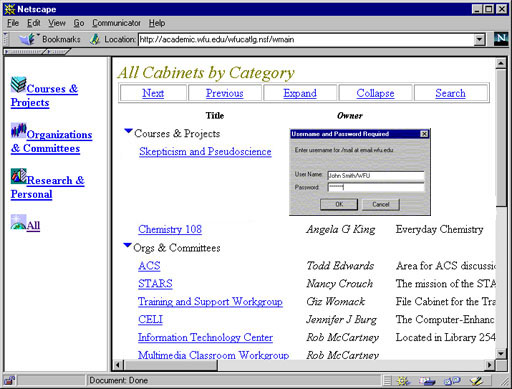Click the horizontal scrollbar thumb

(170, 365)
